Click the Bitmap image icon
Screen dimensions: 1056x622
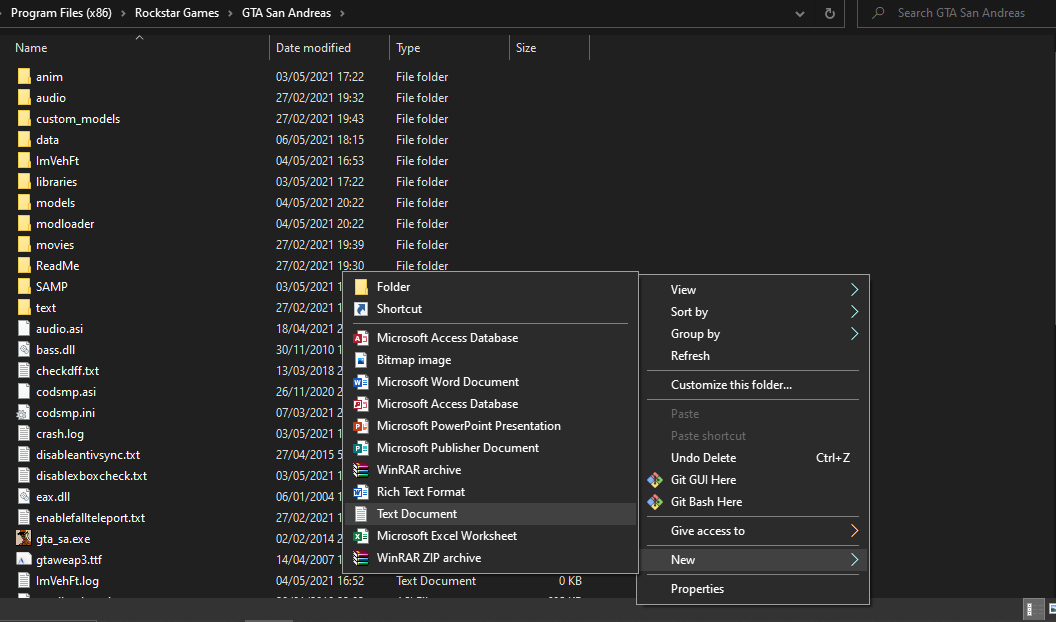(361, 360)
